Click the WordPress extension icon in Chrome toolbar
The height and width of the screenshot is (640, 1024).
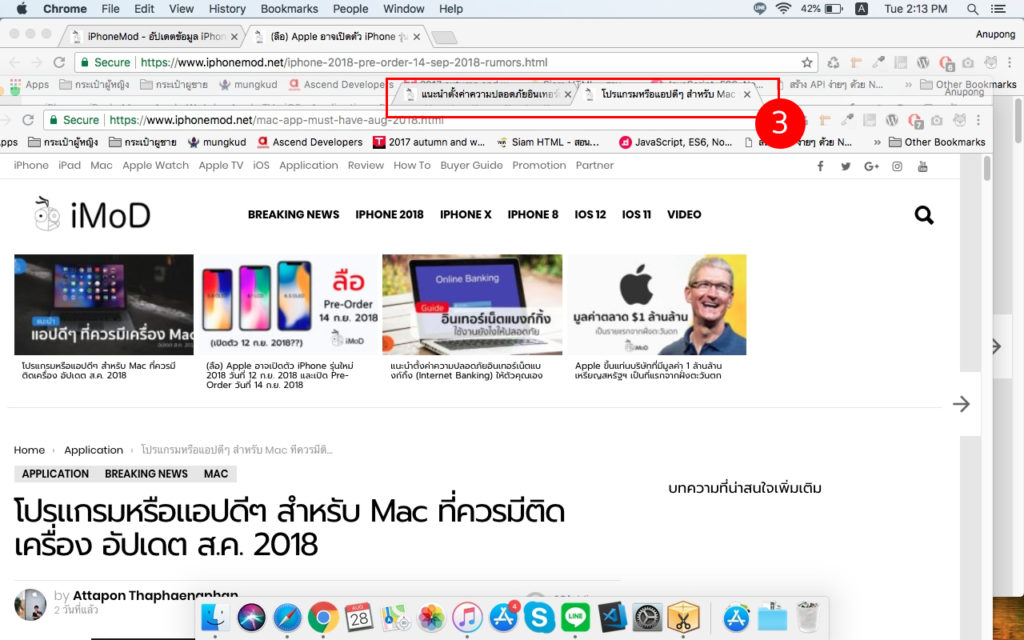click(921, 61)
